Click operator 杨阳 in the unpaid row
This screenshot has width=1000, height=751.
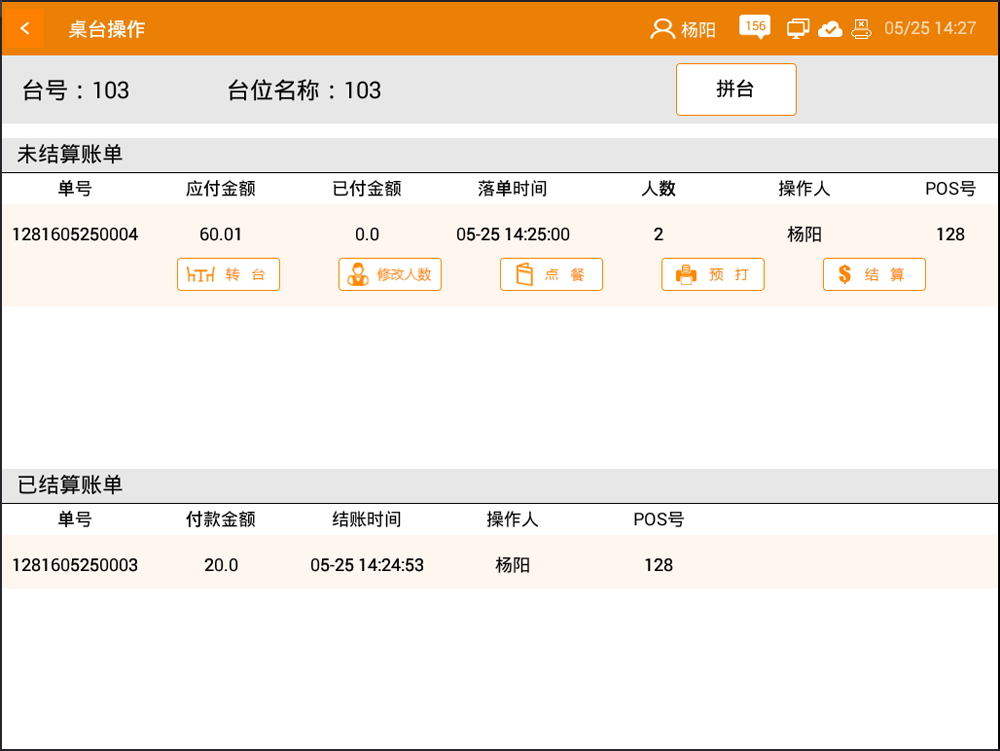[x=804, y=235]
